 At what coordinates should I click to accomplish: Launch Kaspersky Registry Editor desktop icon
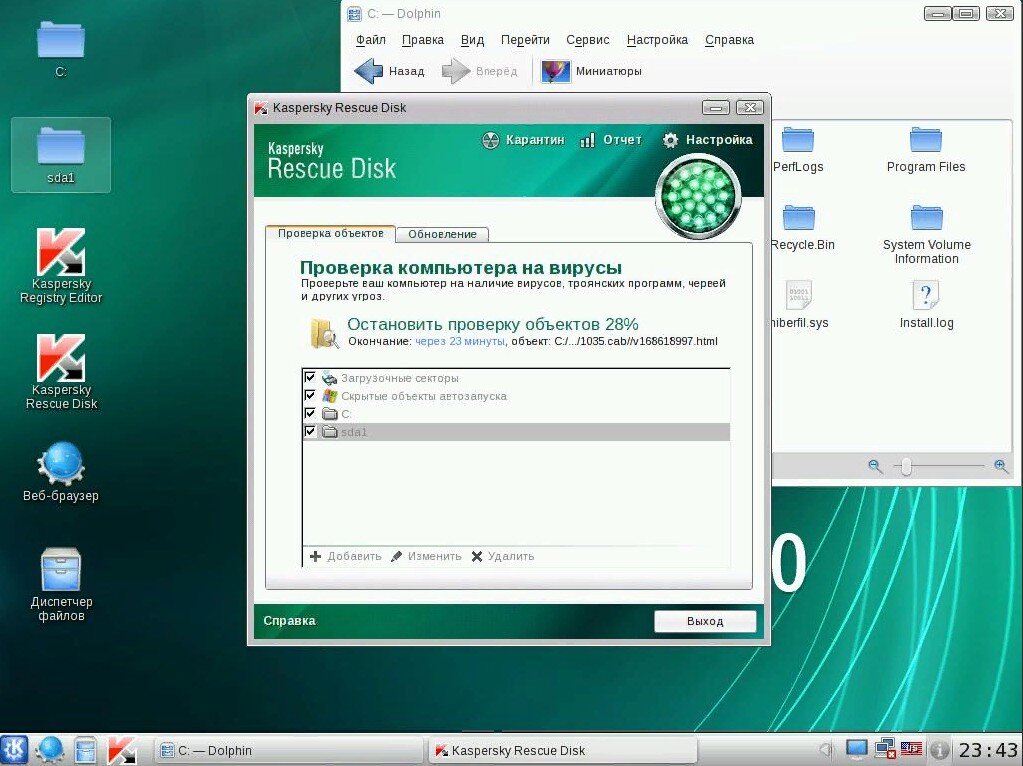point(61,266)
